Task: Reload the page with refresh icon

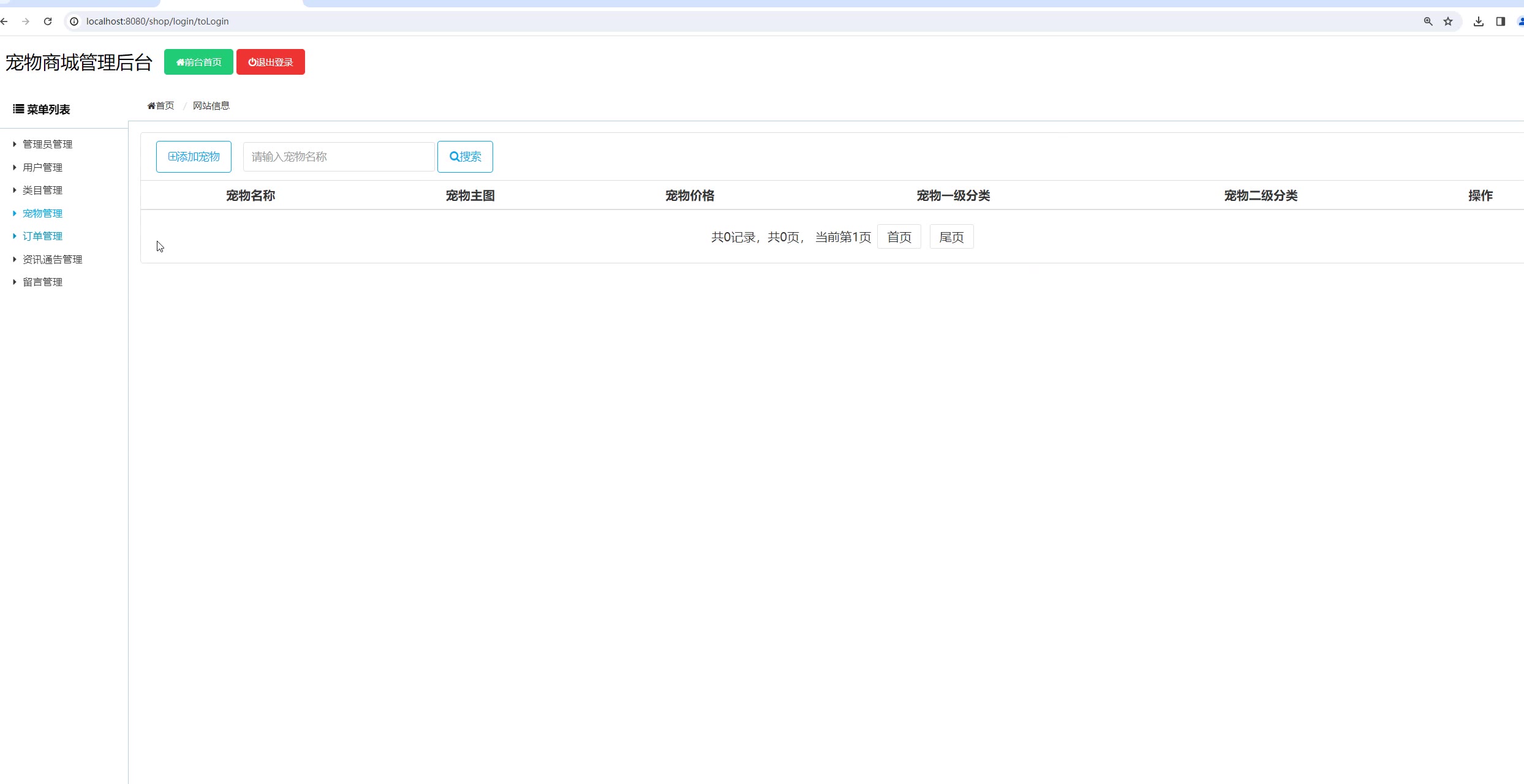Action: 48,21
